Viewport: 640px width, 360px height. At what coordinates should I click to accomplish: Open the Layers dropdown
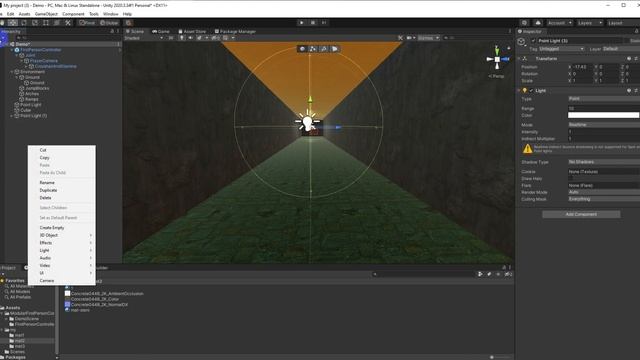[x=589, y=23]
